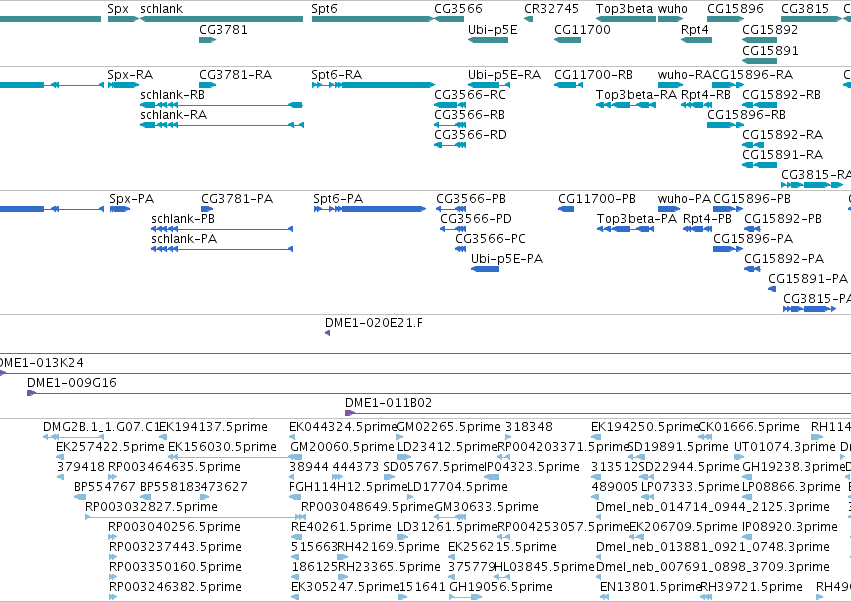Select the CR32745 gene label
Viewport: 851px width, 602px height.
551,9
